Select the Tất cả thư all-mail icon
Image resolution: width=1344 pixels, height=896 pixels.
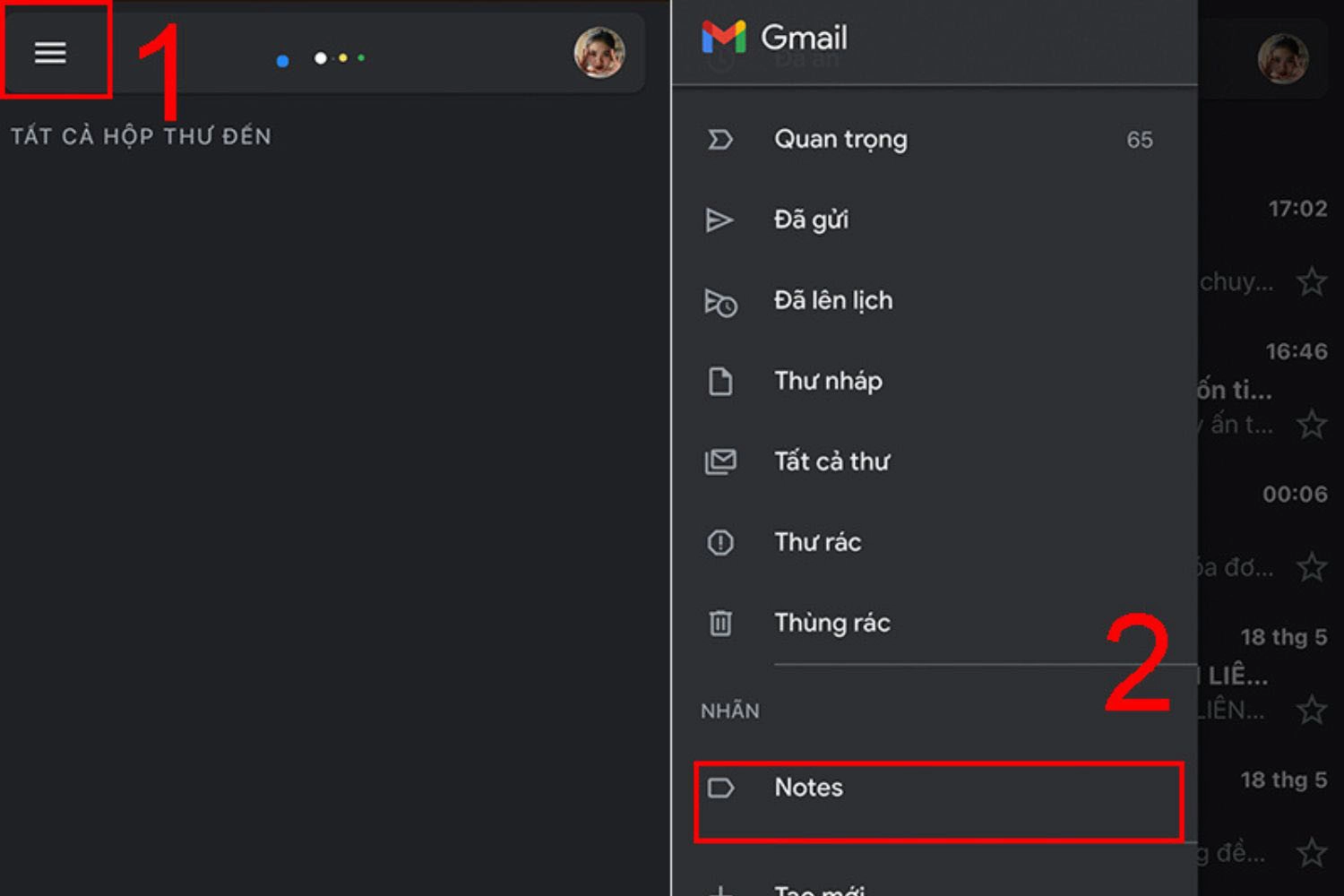pos(720,462)
